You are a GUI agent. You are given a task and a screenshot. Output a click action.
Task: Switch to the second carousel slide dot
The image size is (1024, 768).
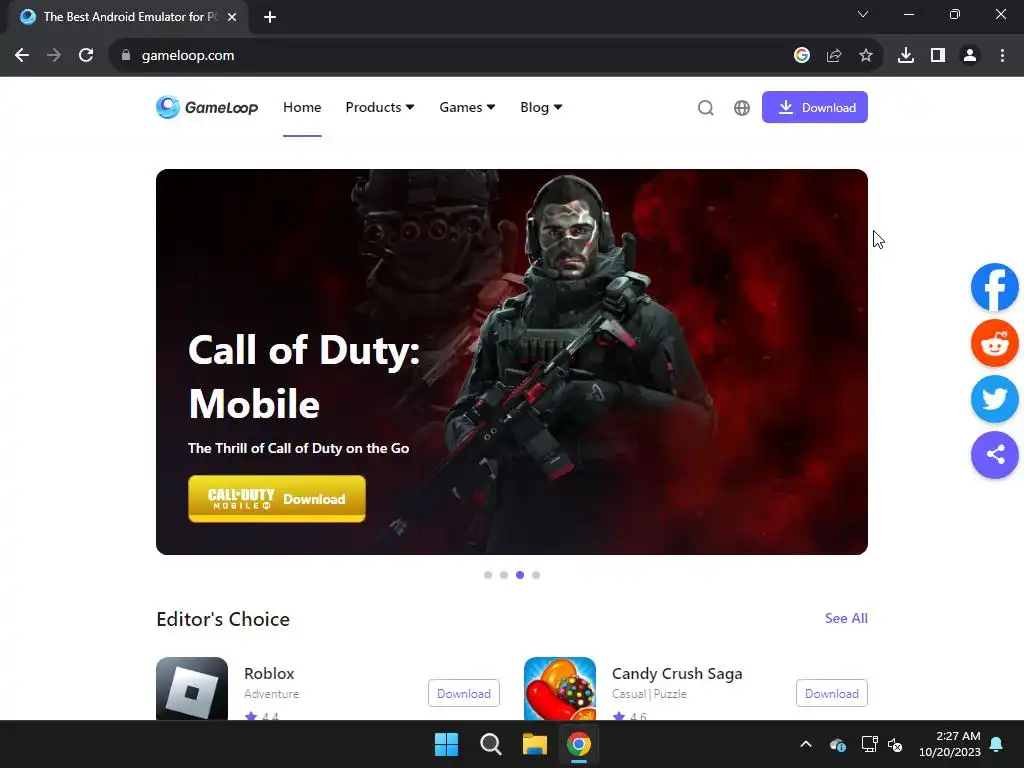coord(504,575)
